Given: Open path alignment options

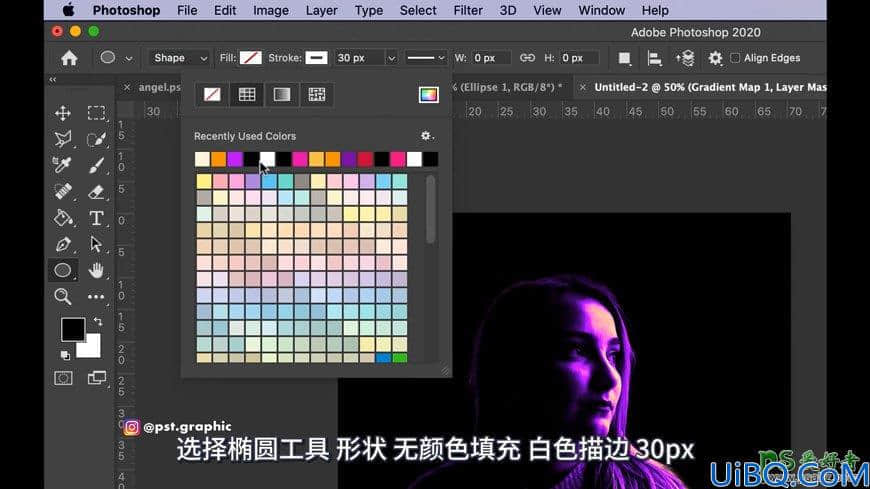Looking at the screenshot, I should 655,58.
